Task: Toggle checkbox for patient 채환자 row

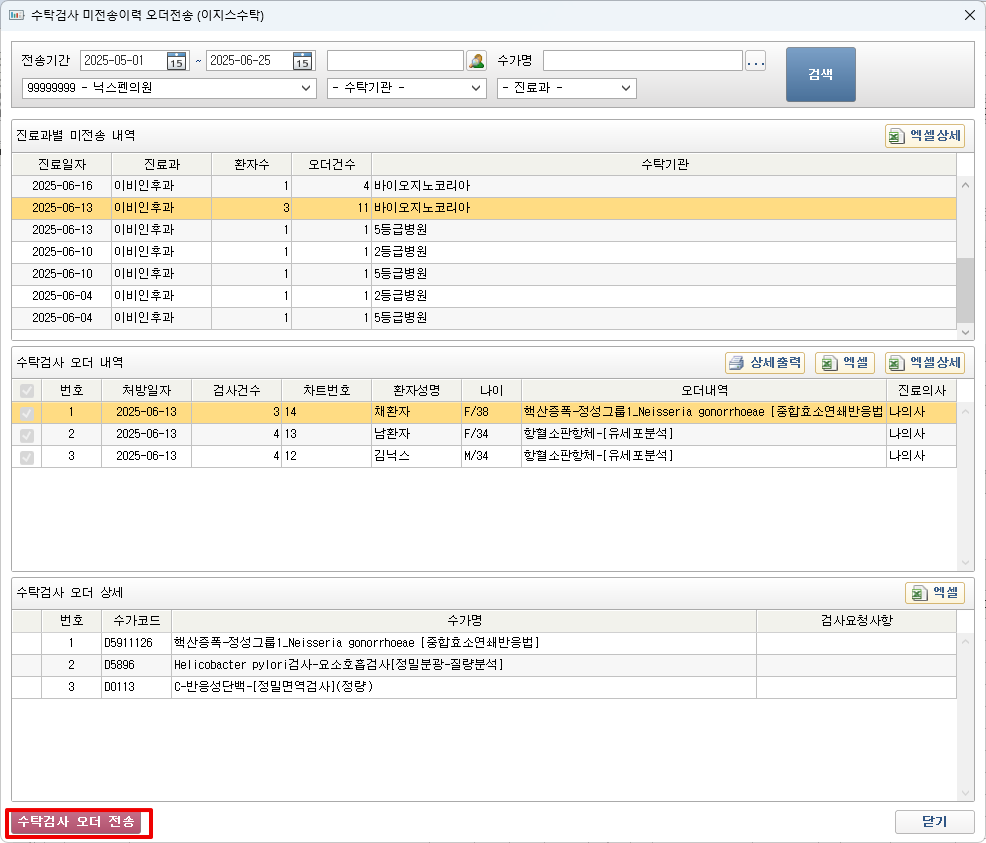Action: (26, 412)
